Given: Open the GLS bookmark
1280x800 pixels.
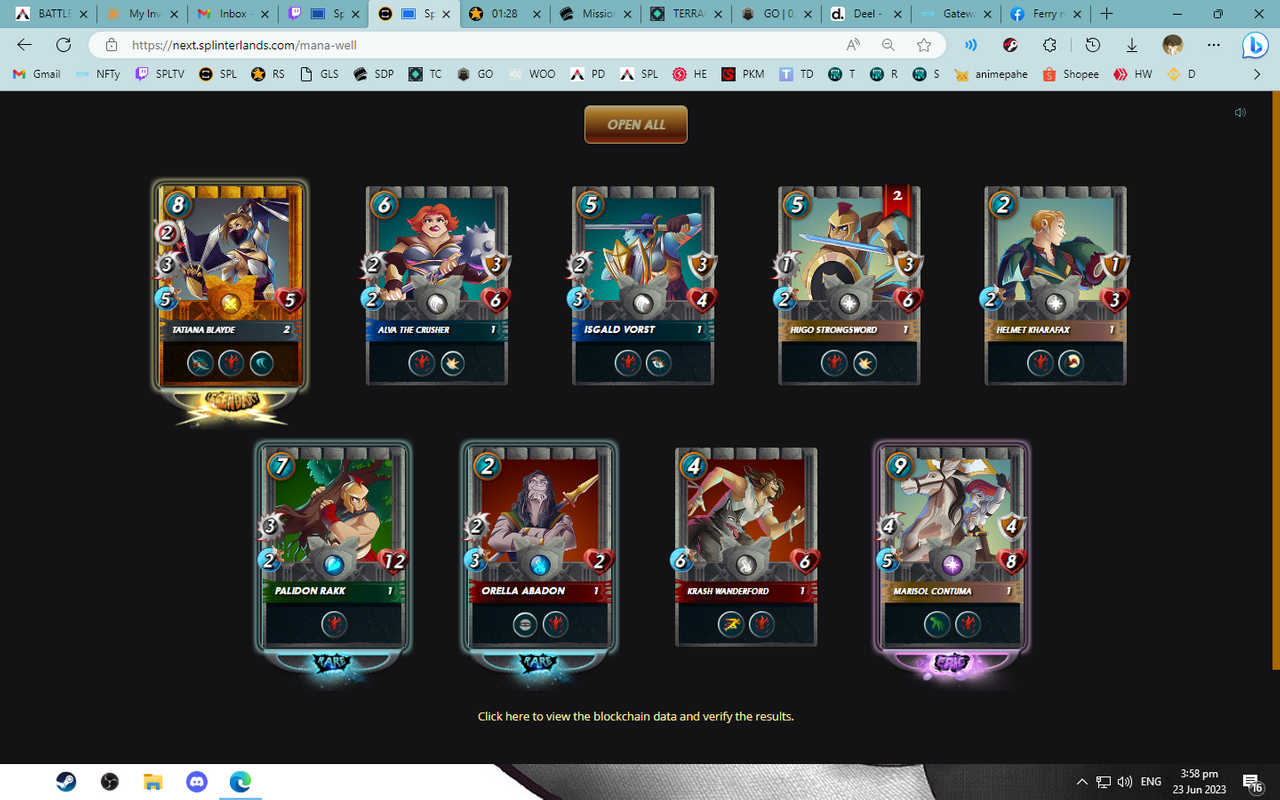Looking at the screenshot, I should tap(320, 74).
